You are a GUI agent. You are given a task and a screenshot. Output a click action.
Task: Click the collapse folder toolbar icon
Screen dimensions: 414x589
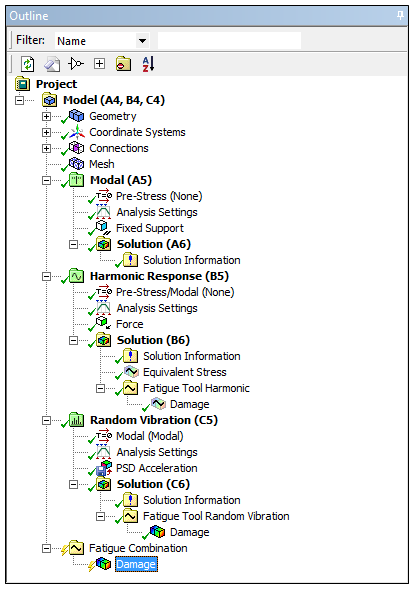pyautogui.click(x=123, y=64)
